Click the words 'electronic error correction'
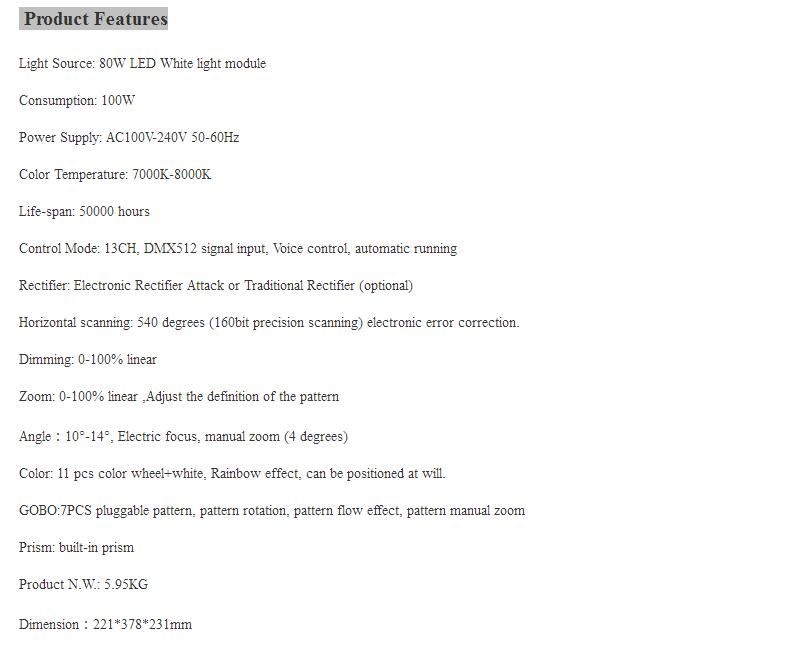The width and height of the screenshot is (797, 650). point(443,323)
